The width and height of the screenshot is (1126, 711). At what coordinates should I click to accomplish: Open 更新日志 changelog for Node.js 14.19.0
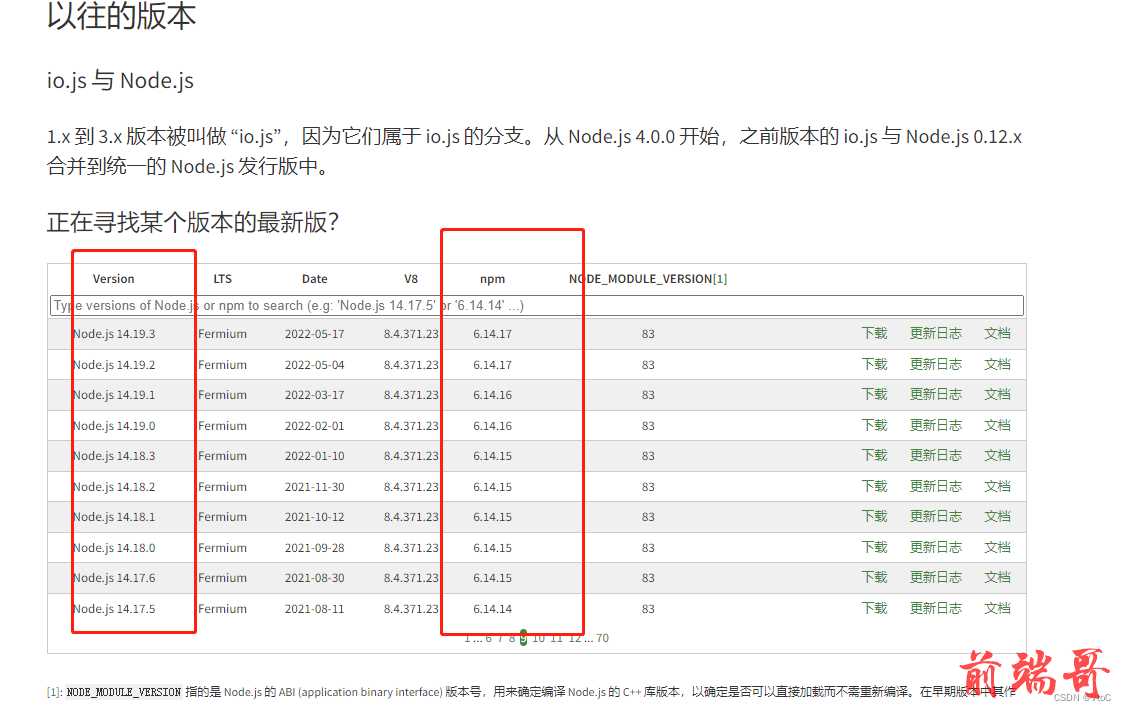coord(936,425)
